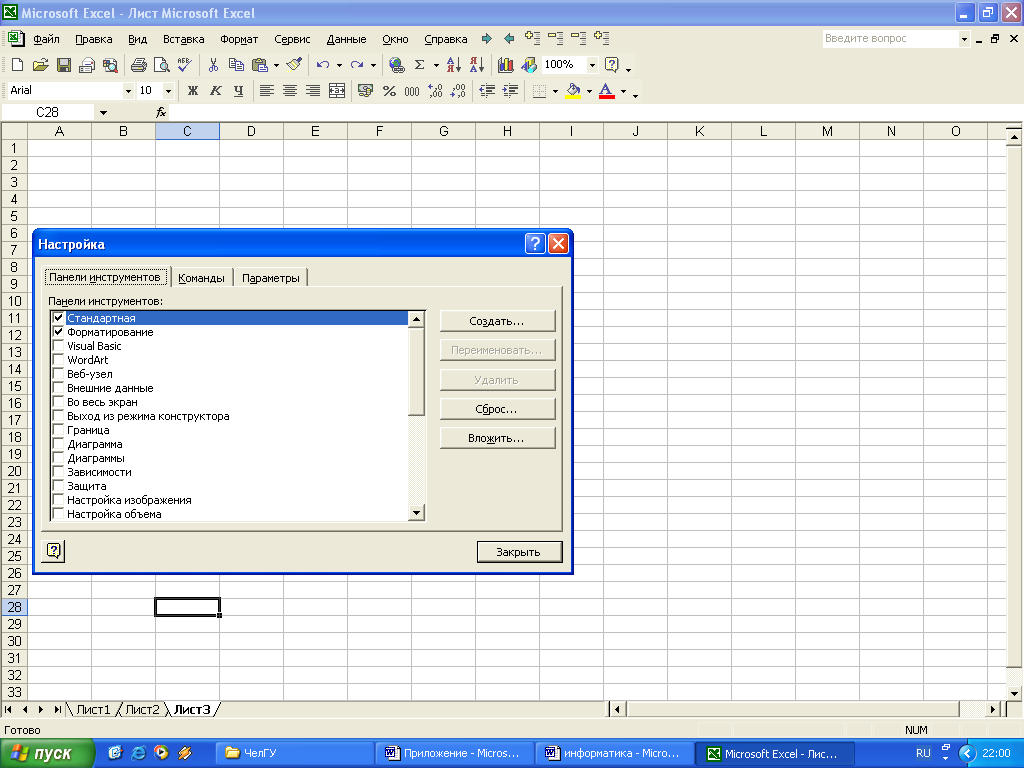Click the Сброс... button
The image size is (1024, 768).
(497, 409)
